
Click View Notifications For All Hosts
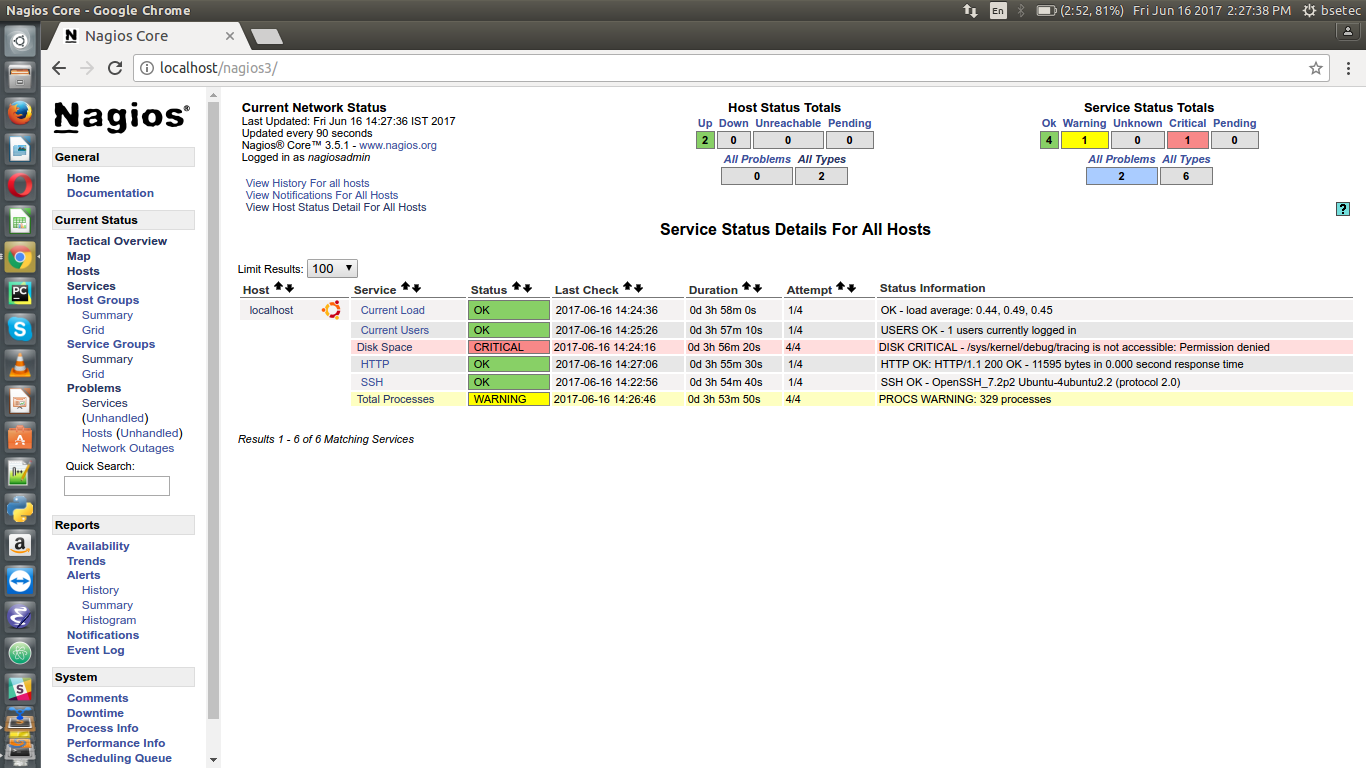[x=322, y=195]
